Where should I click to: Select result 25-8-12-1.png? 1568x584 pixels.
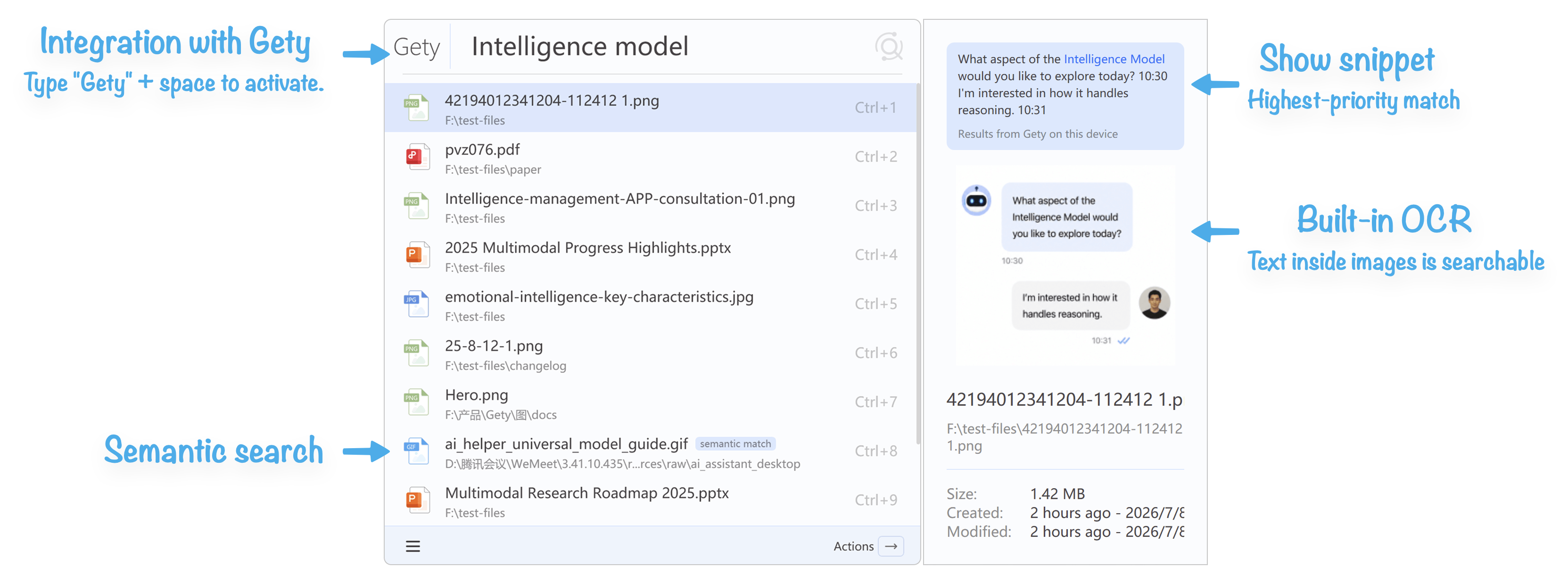[x=651, y=353]
